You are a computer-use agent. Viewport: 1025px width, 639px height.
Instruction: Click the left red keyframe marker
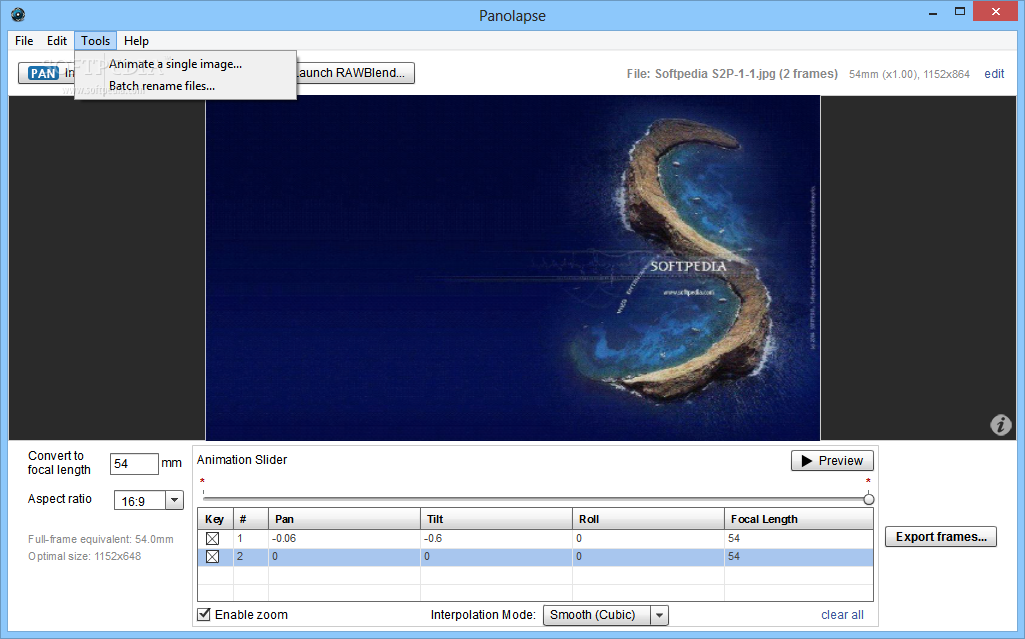click(x=203, y=481)
